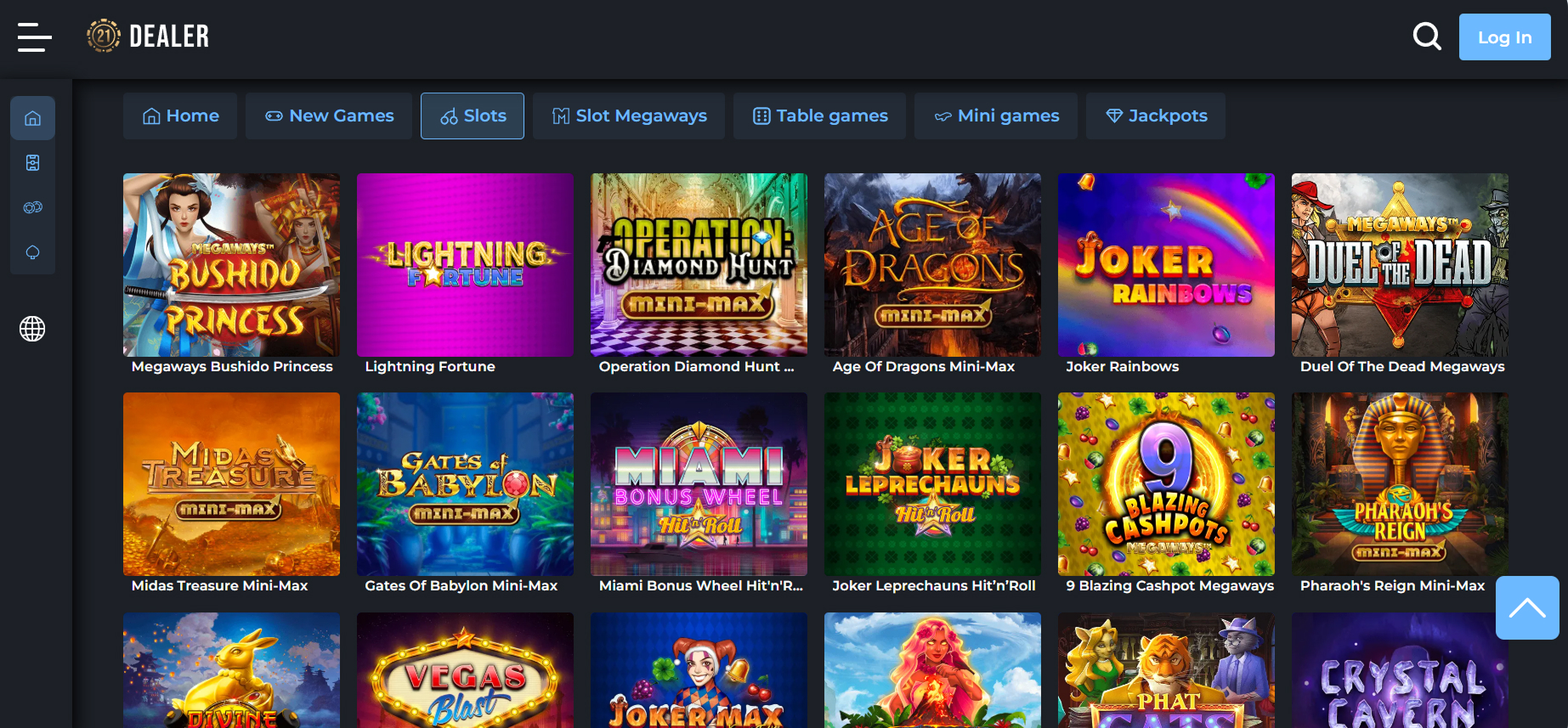The width and height of the screenshot is (1568, 728).
Task: Go to the Table games tab
Action: [x=820, y=116]
